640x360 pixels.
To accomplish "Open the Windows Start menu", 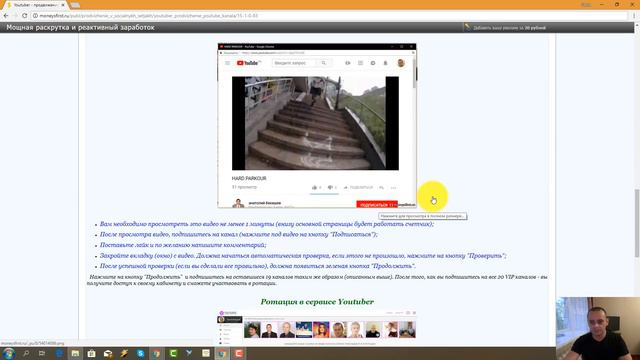I will (8, 353).
